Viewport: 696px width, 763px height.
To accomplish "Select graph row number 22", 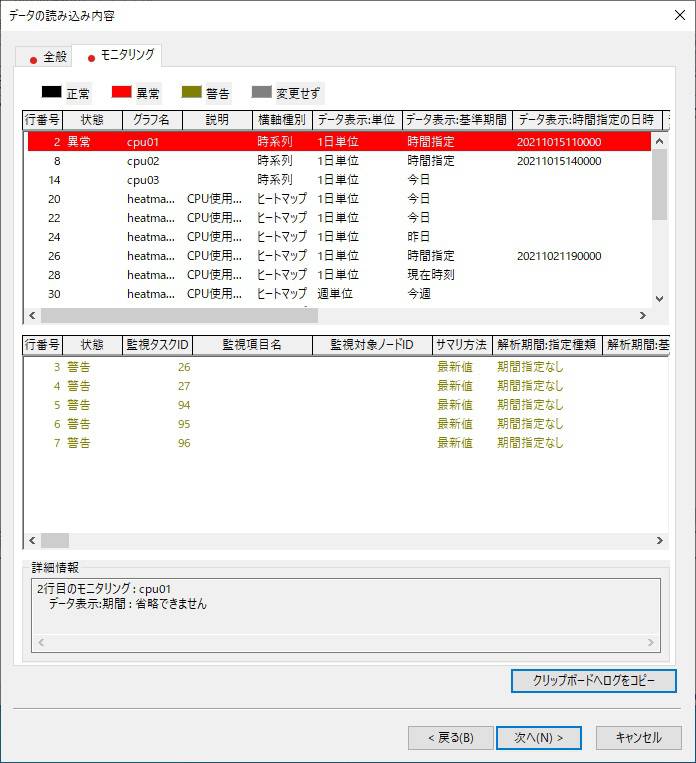I will [x=339, y=218].
